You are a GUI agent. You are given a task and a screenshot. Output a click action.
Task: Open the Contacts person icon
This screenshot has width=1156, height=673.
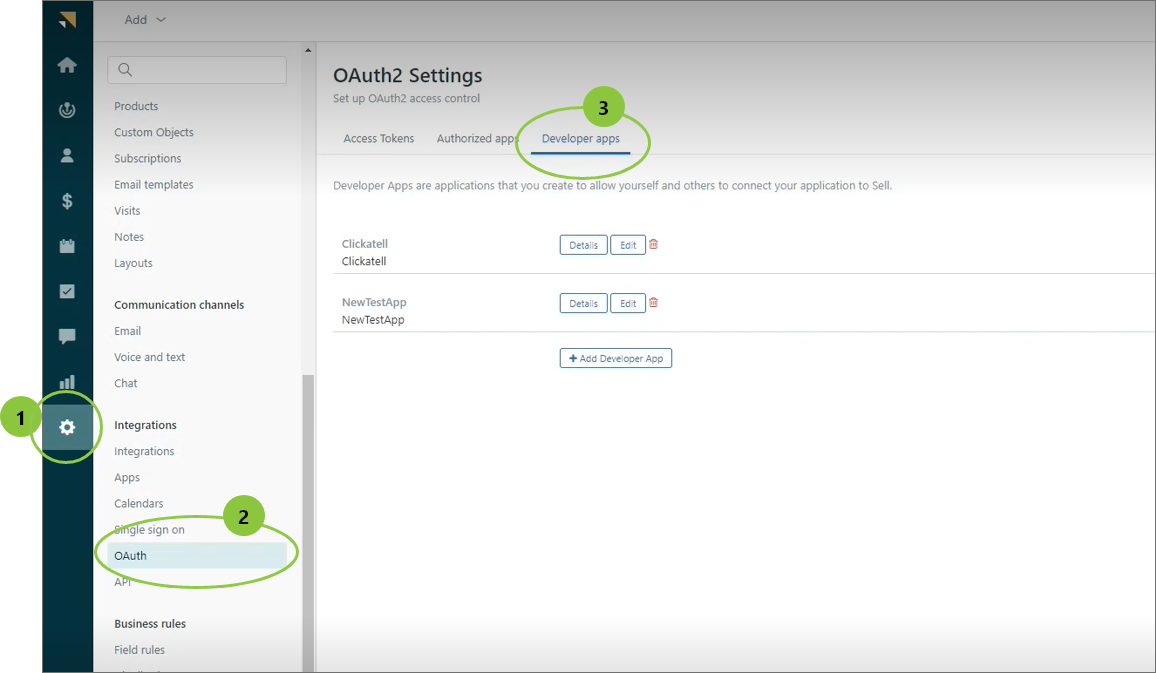[67, 155]
